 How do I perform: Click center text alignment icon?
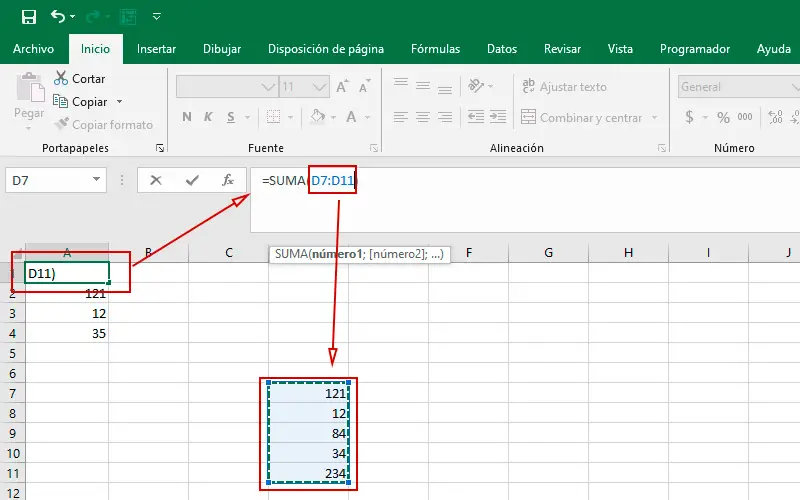(423, 117)
